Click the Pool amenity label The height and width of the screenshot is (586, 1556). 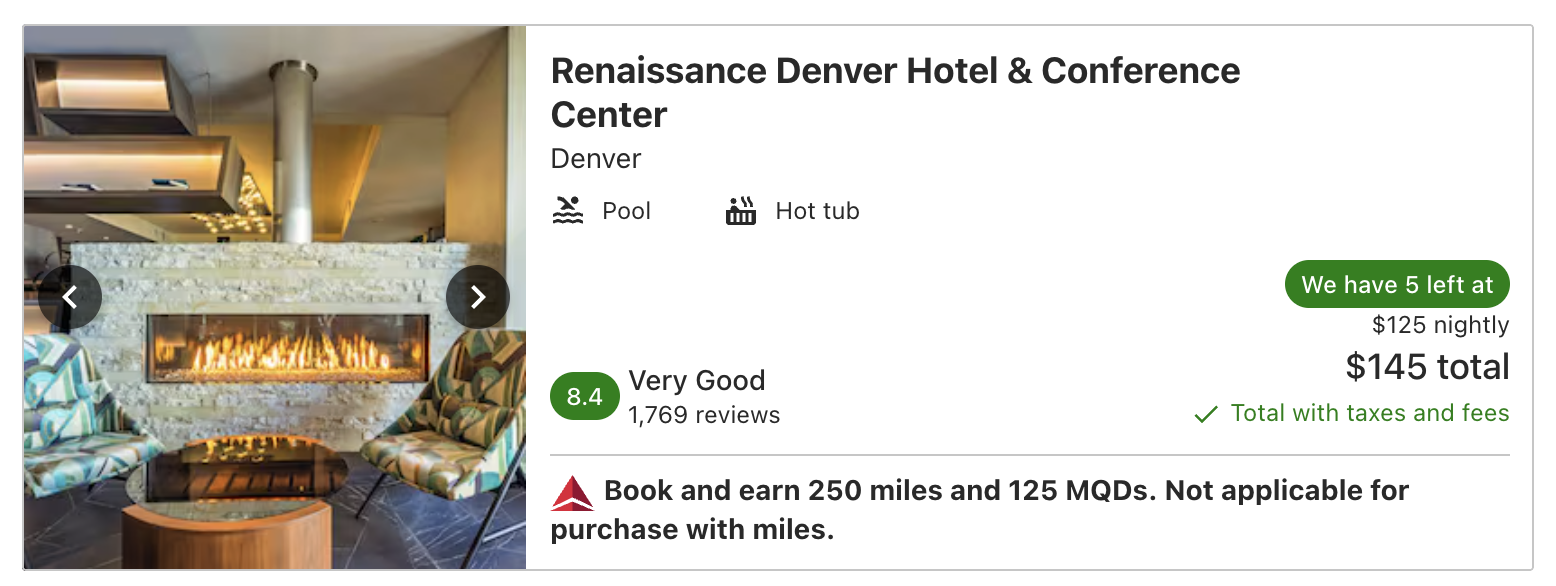(626, 211)
